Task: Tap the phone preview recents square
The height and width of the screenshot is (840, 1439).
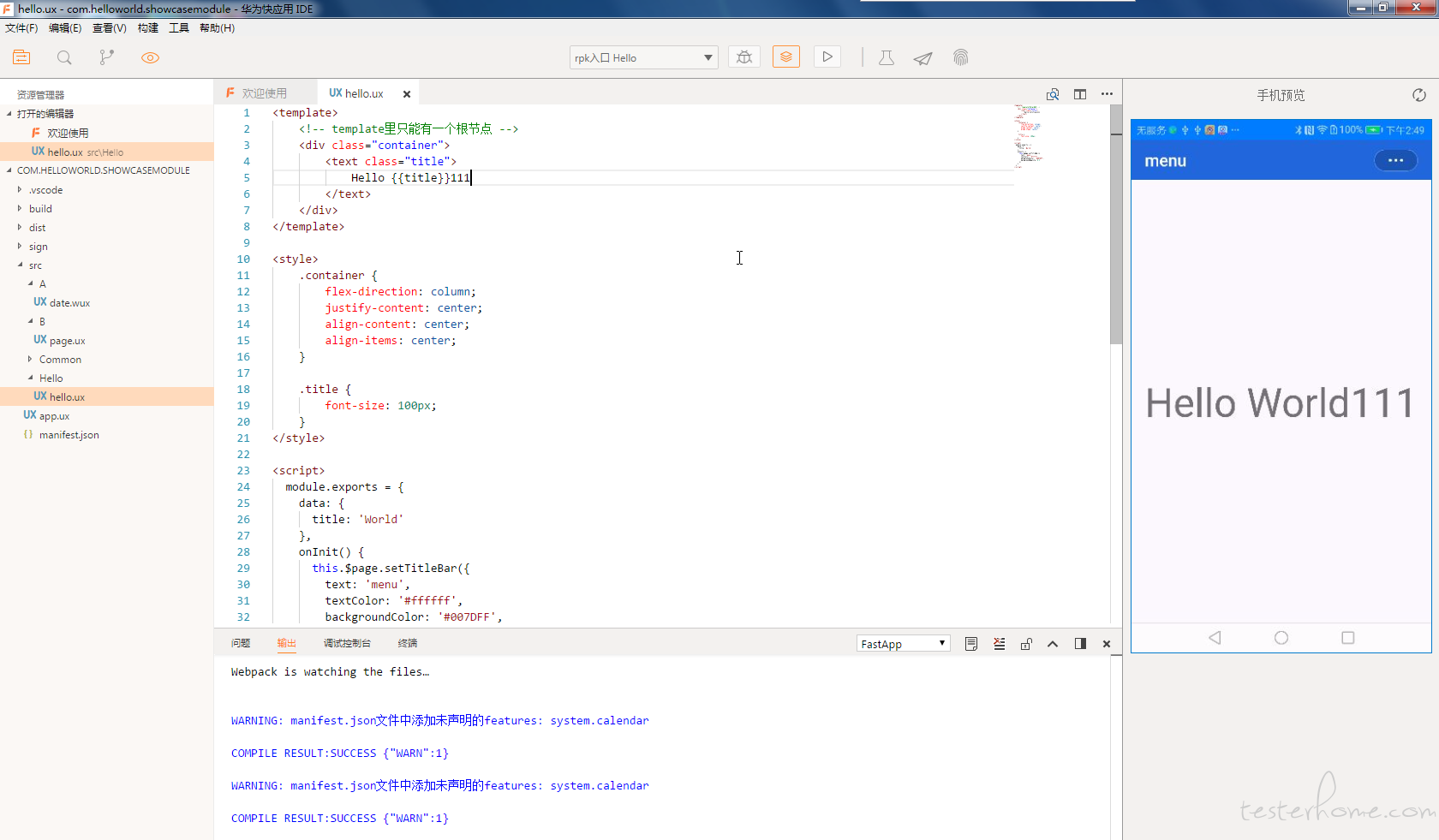Action: tap(1348, 638)
